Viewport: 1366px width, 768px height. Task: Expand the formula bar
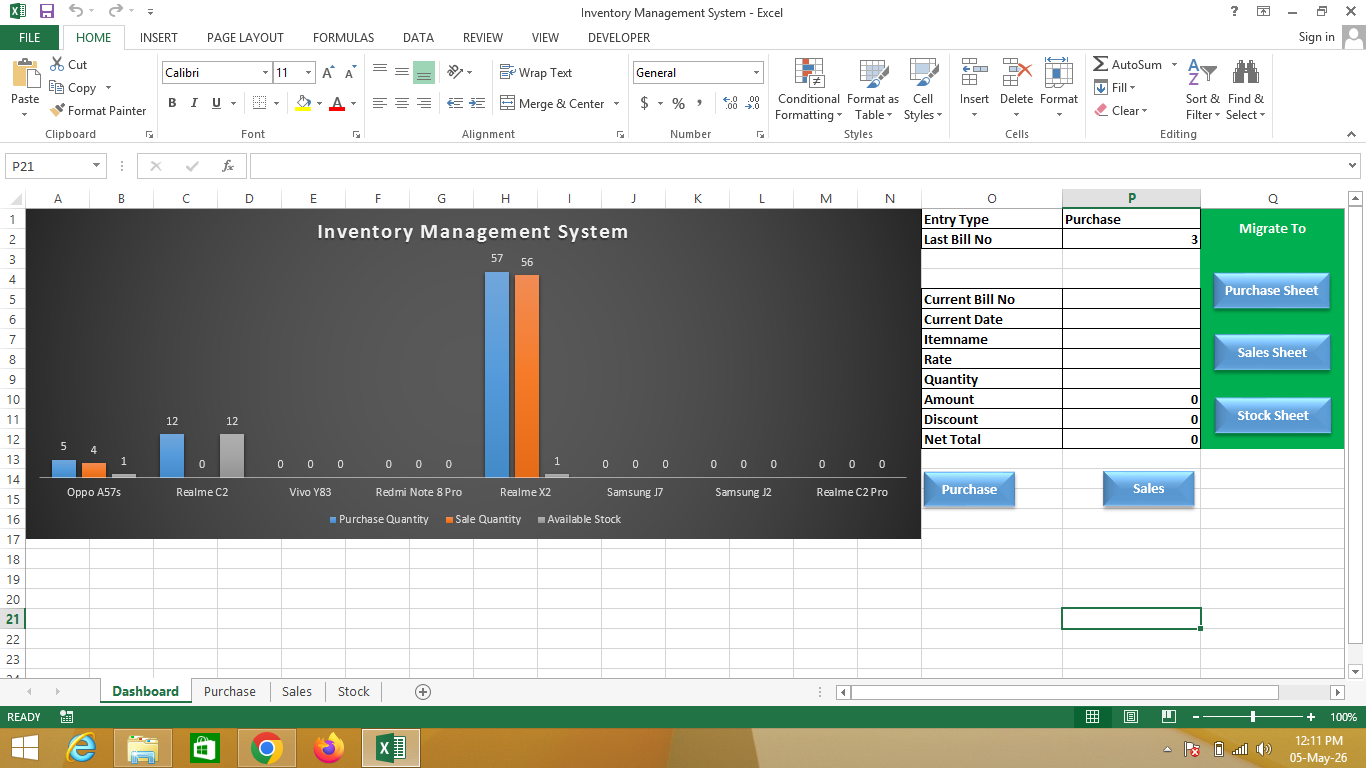(1353, 166)
